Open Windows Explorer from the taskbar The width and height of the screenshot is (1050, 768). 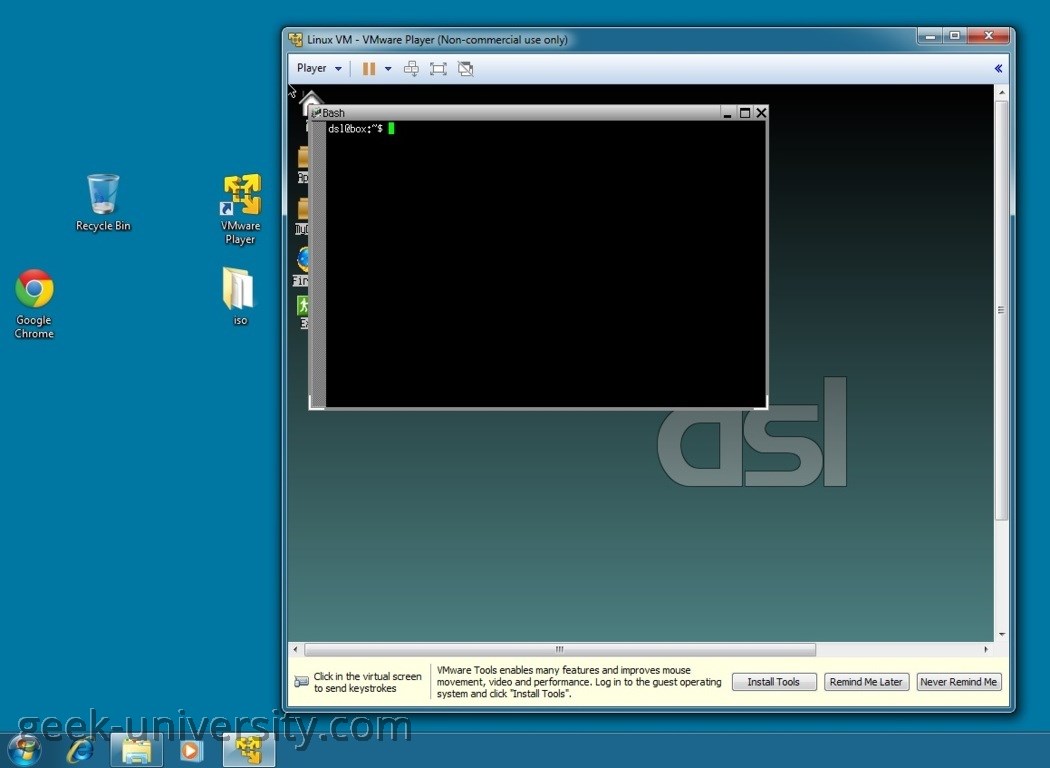point(137,751)
